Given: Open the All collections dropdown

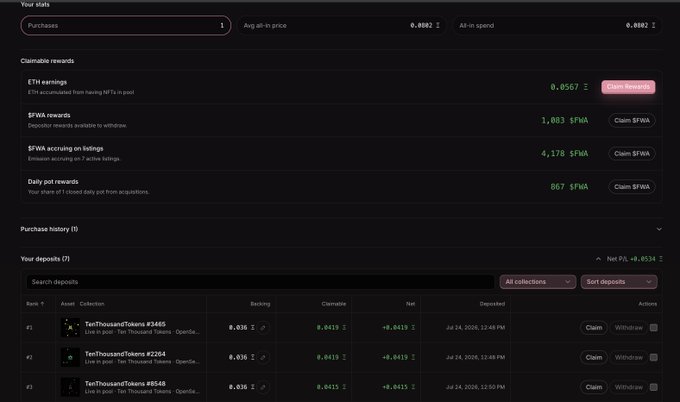Looking at the screenshot, I should coord(538,282).
